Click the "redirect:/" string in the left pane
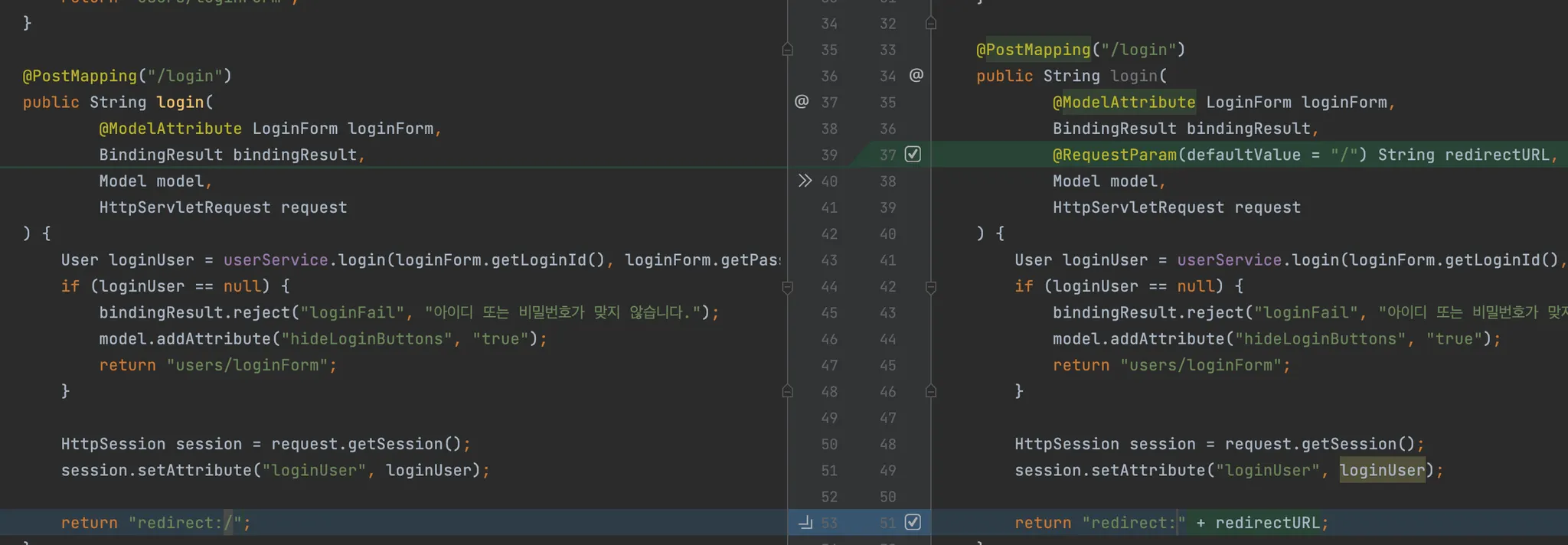Viewport: 1568px width, 545px height. (x=185, y=523)
